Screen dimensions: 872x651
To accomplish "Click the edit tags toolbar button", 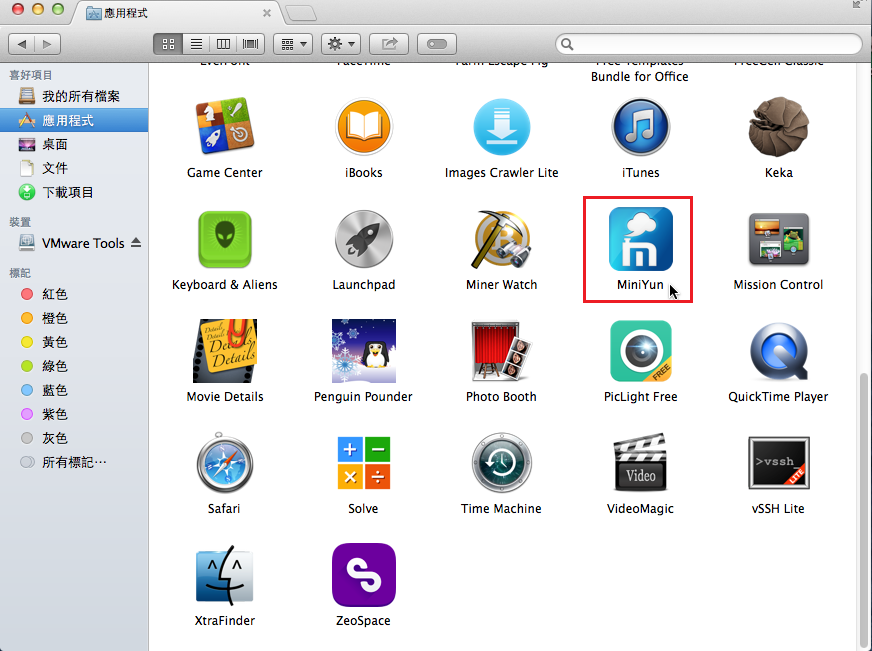I will coord(437,44).
